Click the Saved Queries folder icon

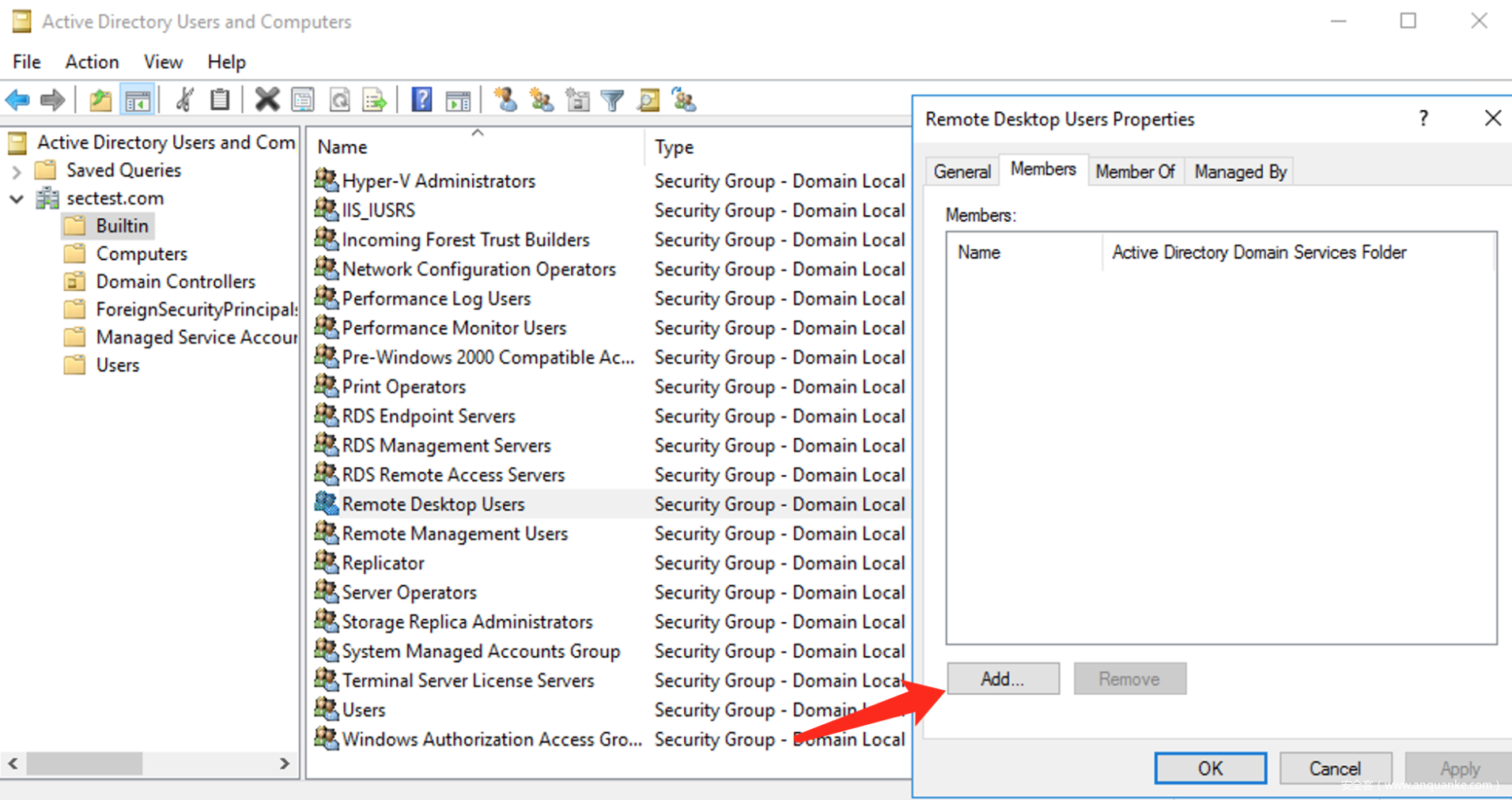coord(46,170)
